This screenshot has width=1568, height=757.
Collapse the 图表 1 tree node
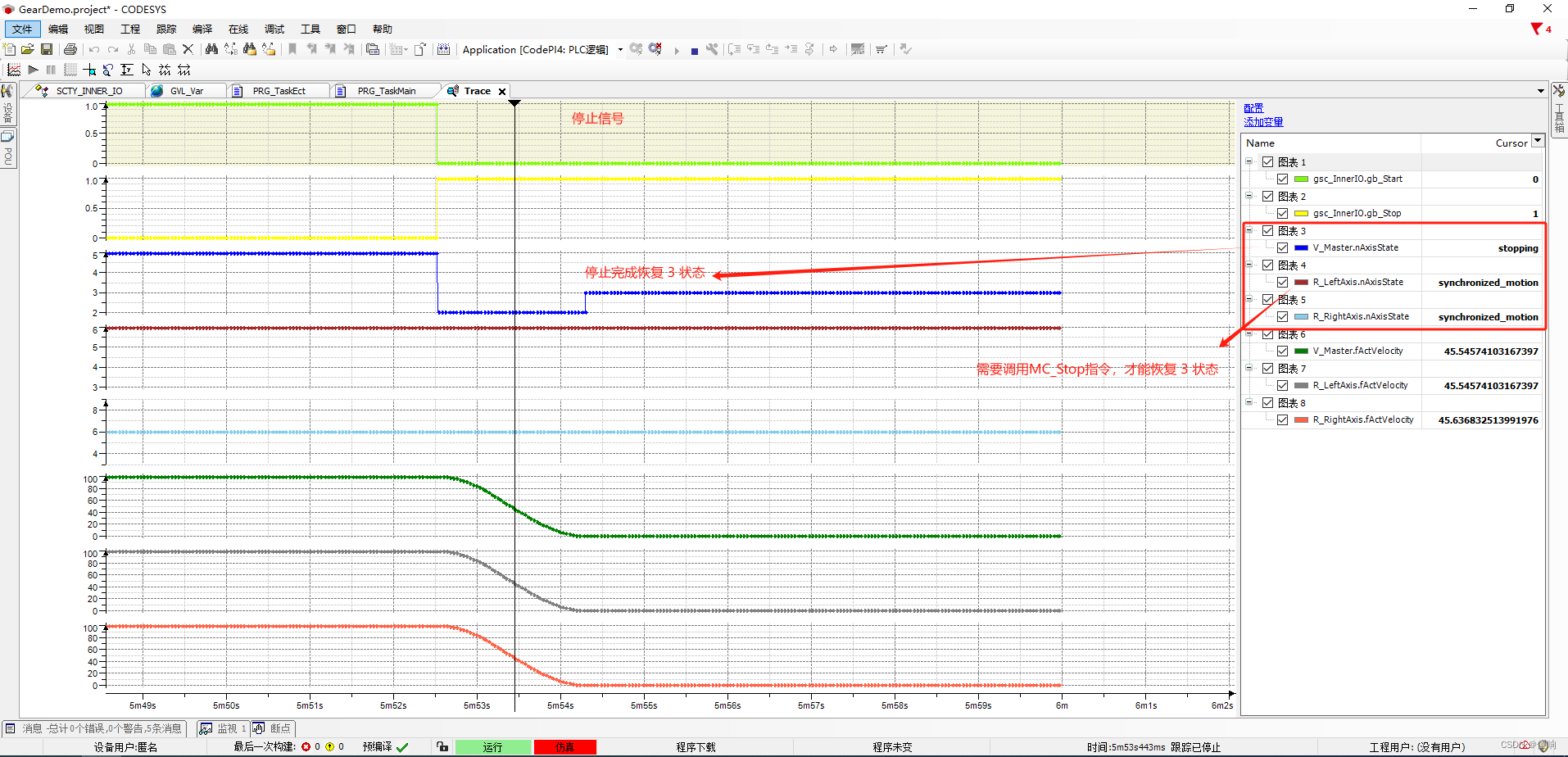[1249, 161]
